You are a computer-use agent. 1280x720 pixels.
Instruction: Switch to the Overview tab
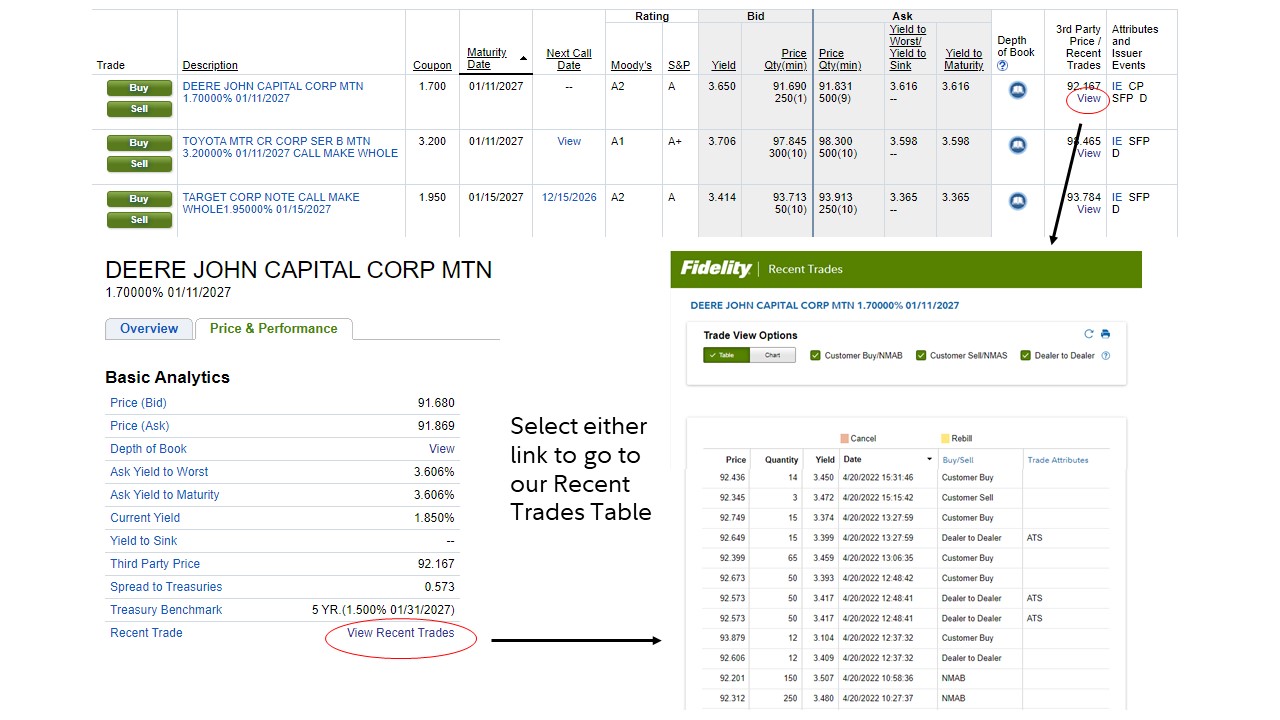(x=149, y=329)
